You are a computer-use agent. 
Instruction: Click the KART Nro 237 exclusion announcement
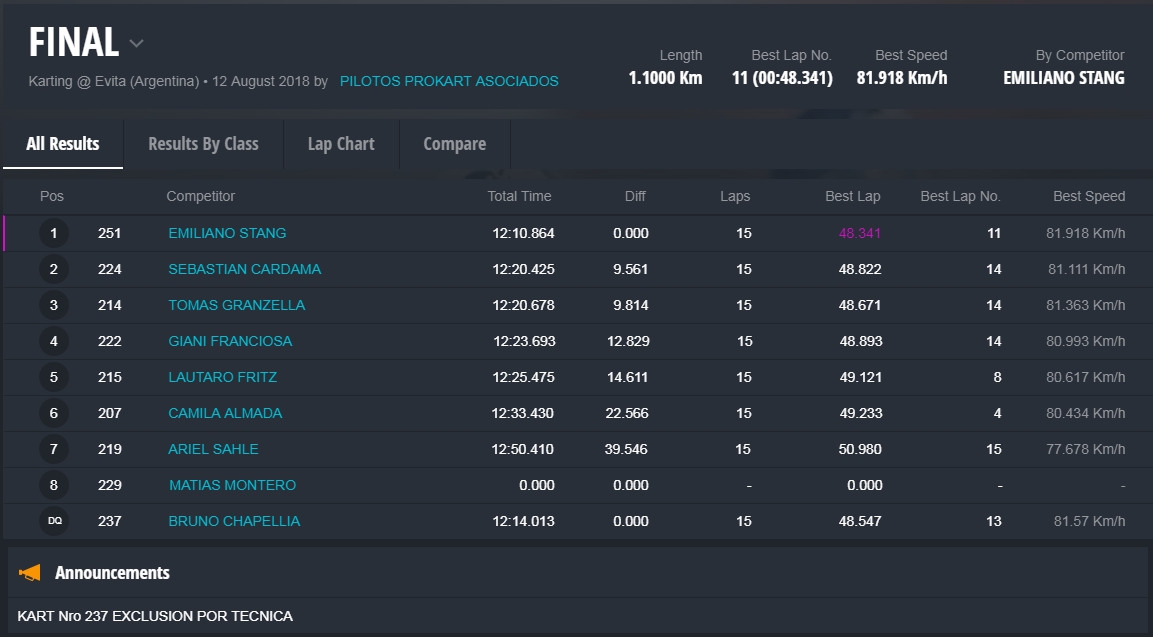(x=155, y=616)
